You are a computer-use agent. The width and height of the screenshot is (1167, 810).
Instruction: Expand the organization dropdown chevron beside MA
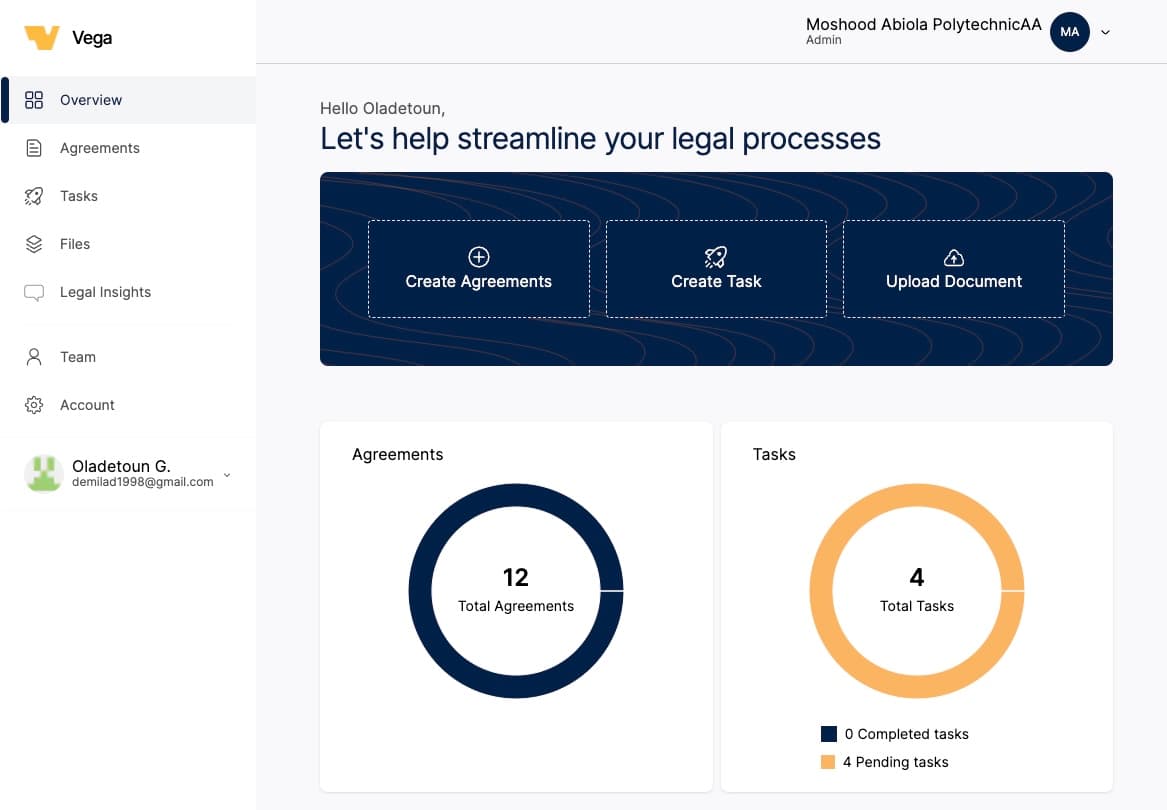pos(1105,32)
